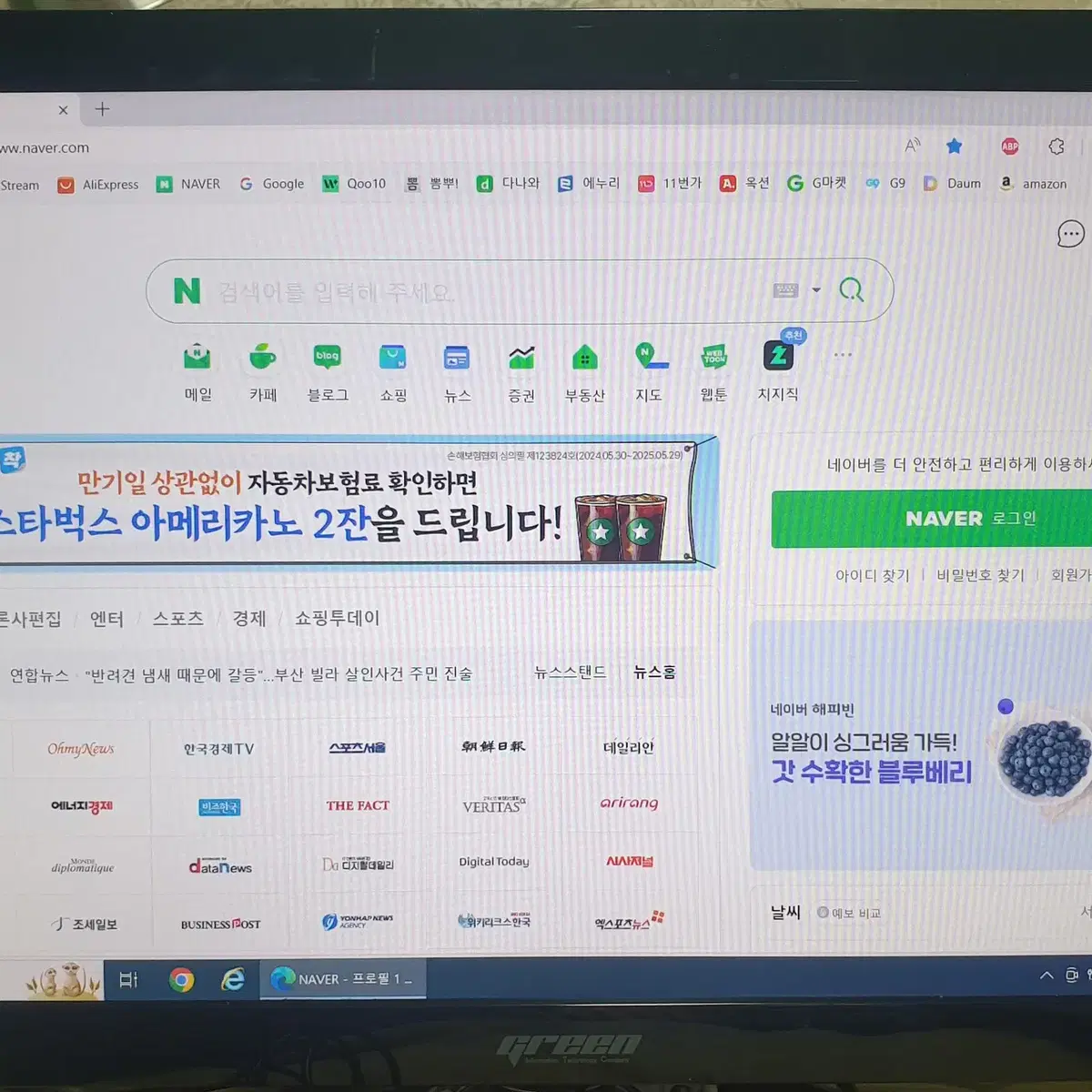Open the on-screen keyboard icon in search box
This screenshot has height=1092, width=1092.
coord(785,290)
